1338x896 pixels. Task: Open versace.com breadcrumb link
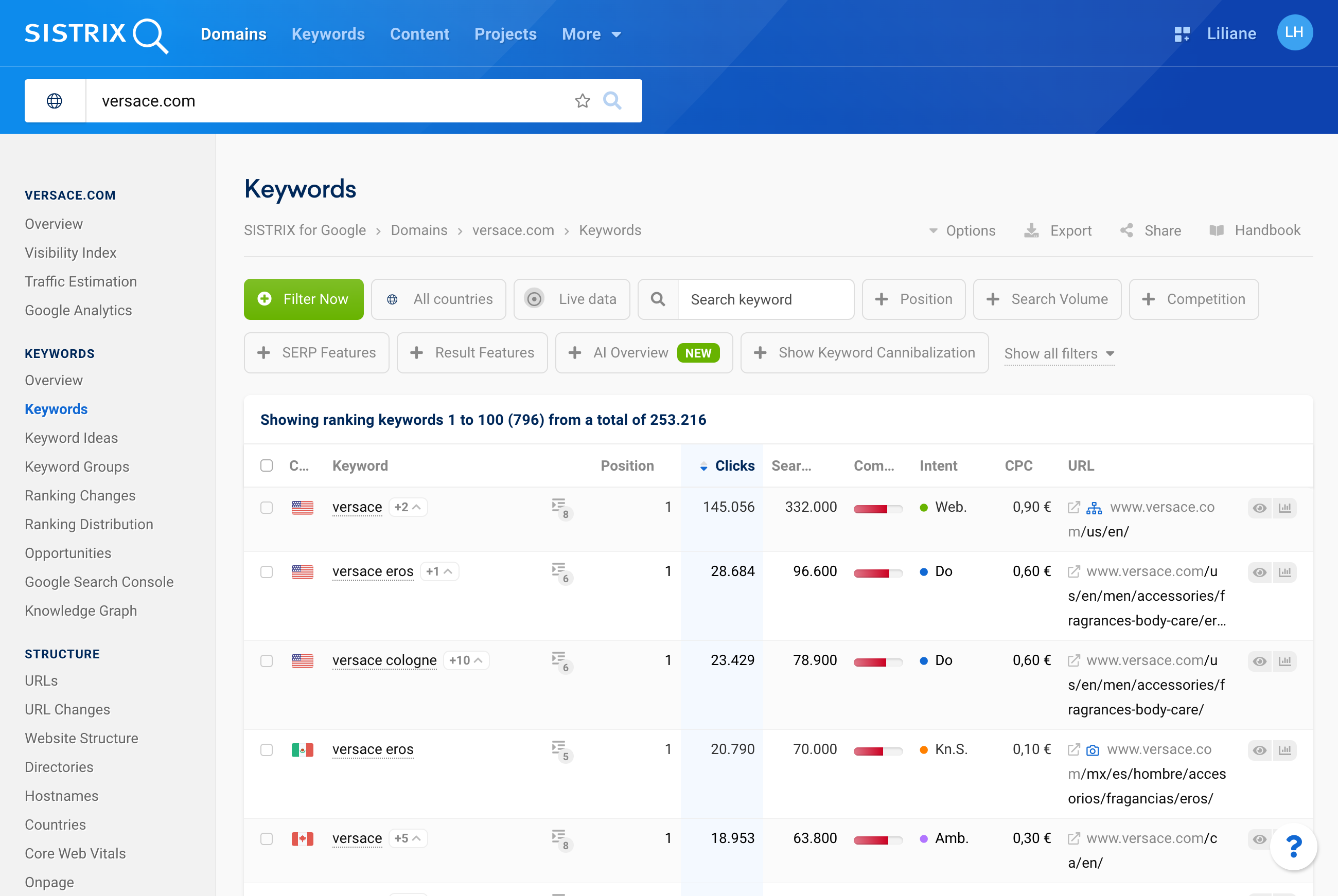tap(513, 230)
